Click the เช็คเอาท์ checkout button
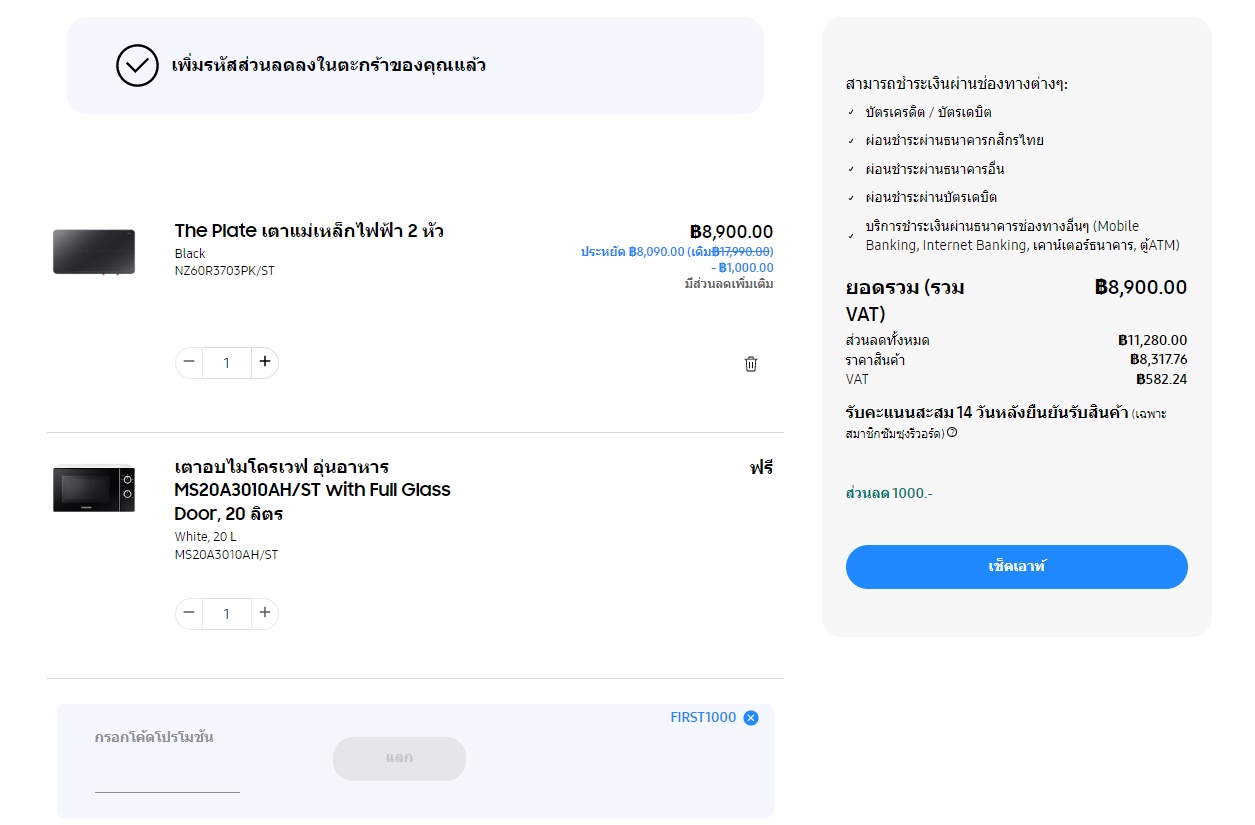Viewport: 1255px width, 825px height. (x=1016, y=567)
